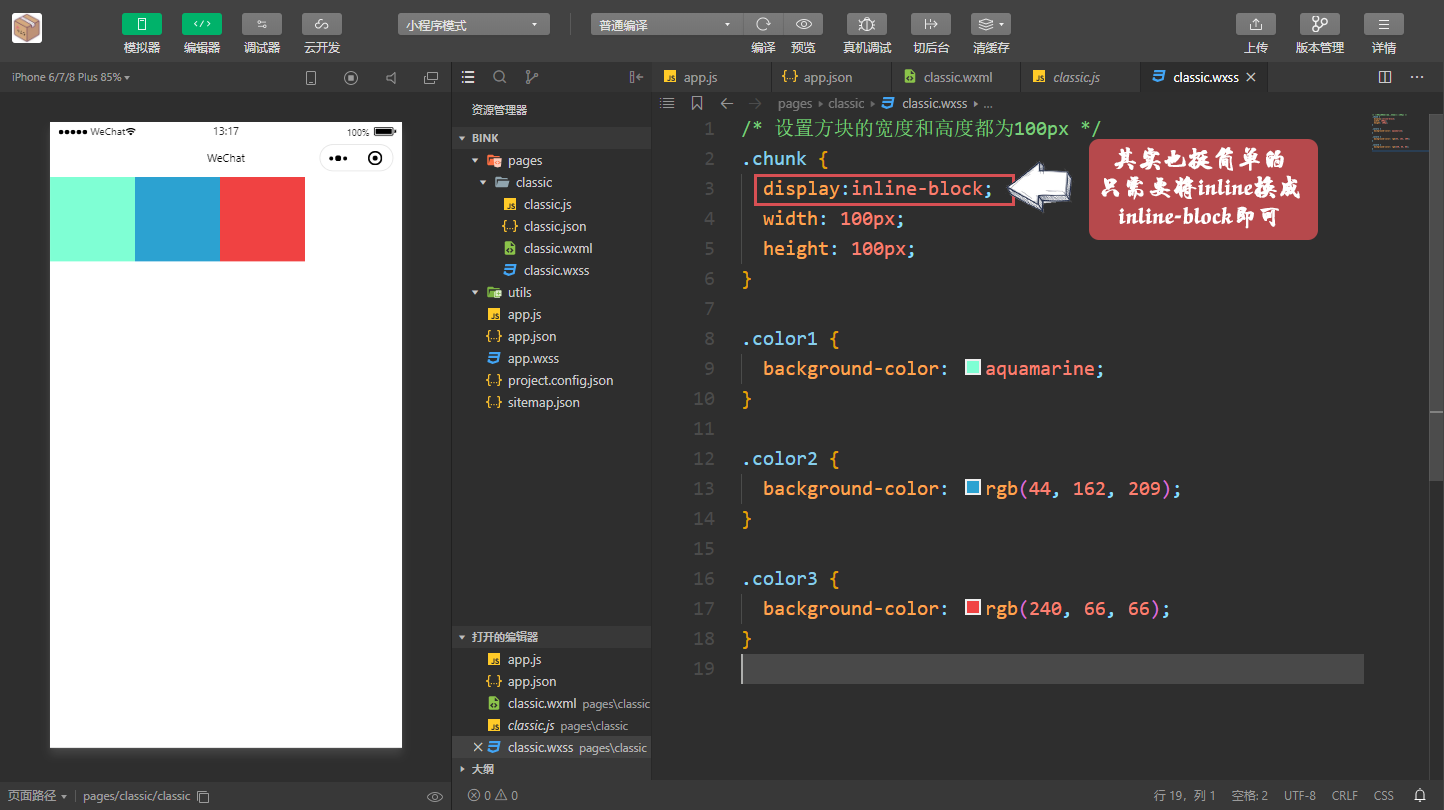The height and width of the screenshot is (810, 1444).
Task: Click the Details (详情) button
Action: tap(1384, 24)
